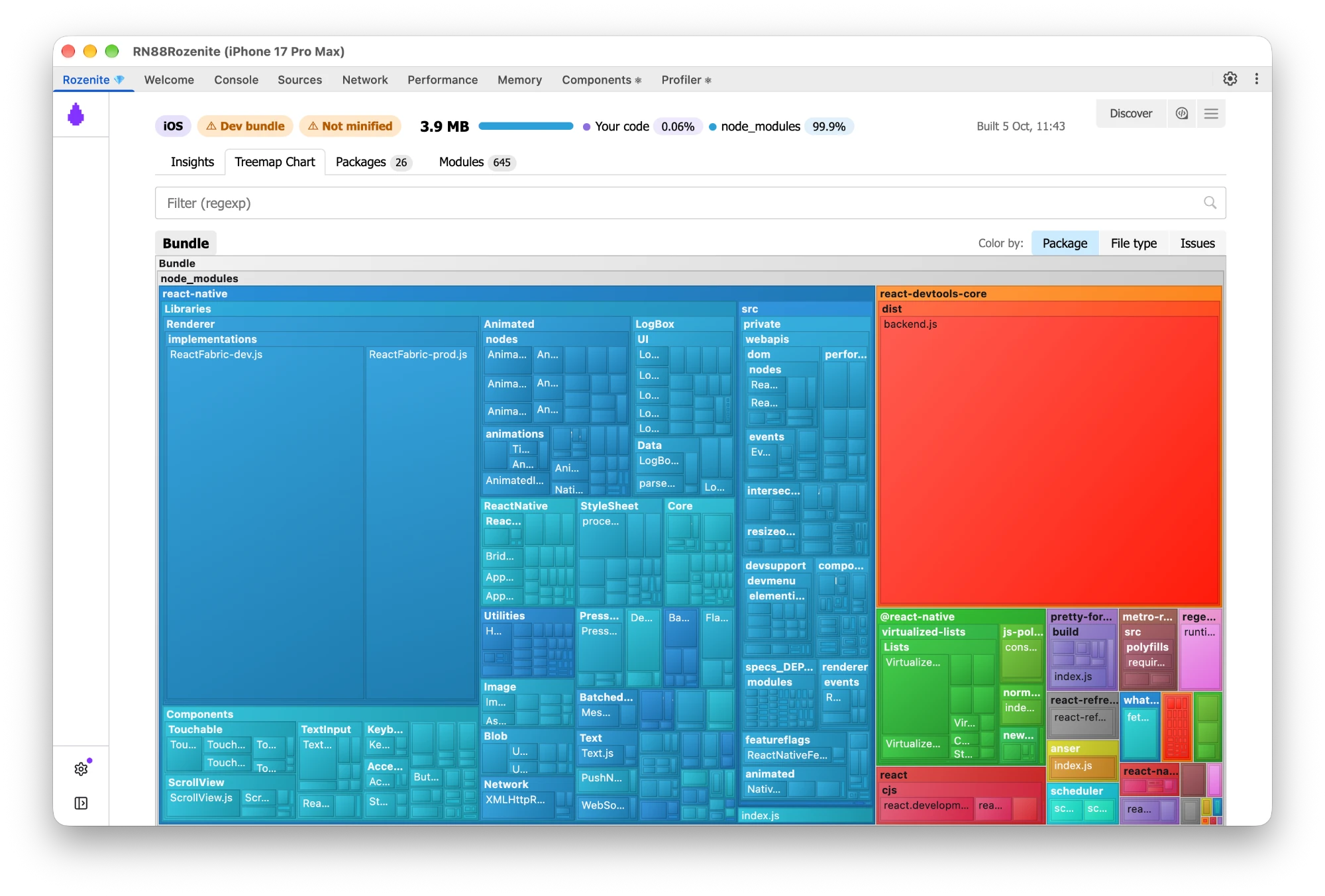
Task: Open DevTools settings gear at top right
Action: click(1230, 79)
